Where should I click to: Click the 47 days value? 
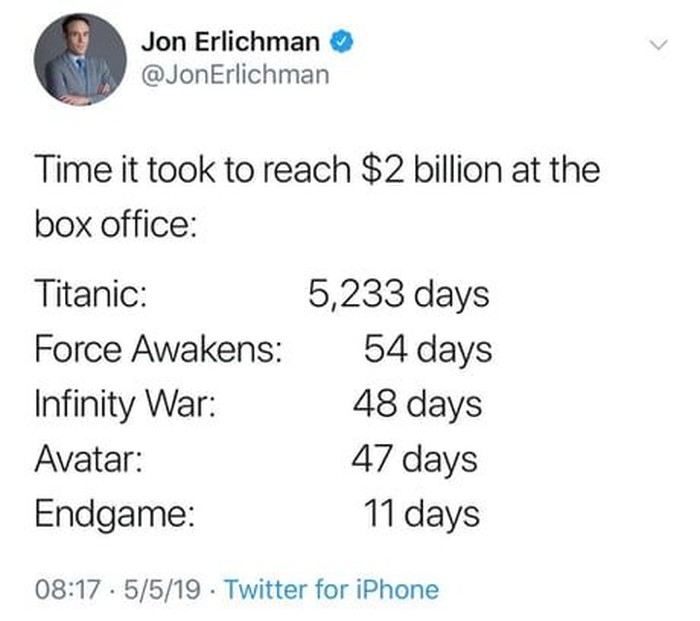pos(414,461)
